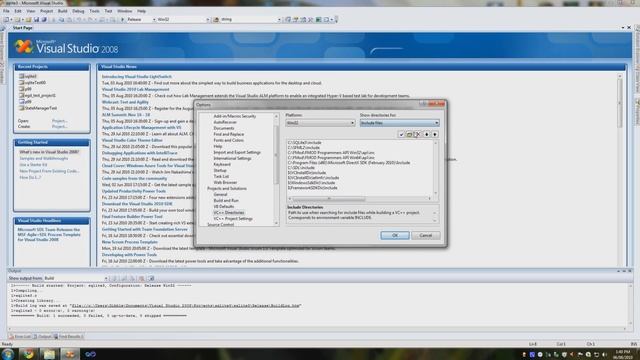640x360 pixels.
Task: Open the Help menu
Action: pyautogui.click(x=141, y=11)
